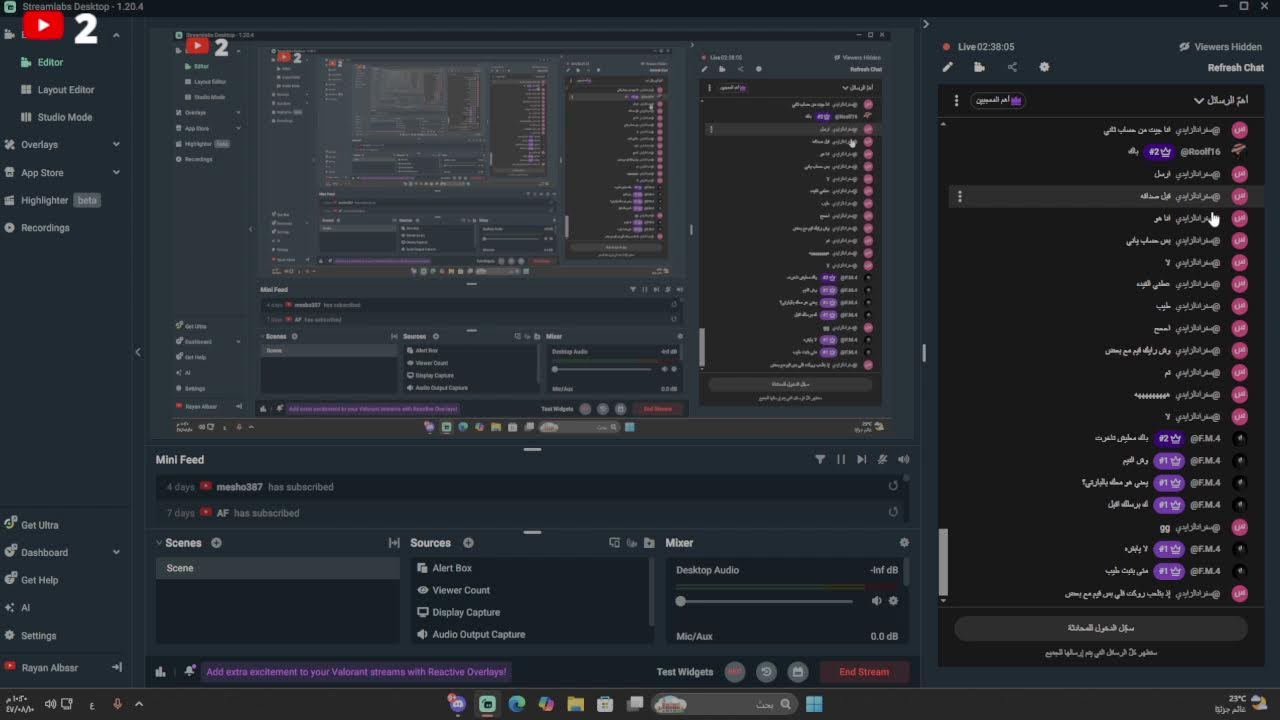Click the Valorant Reactive Overlays promo link
Image resolution: width=1280 pixels, height=720 pixels.
click(356, 672)
